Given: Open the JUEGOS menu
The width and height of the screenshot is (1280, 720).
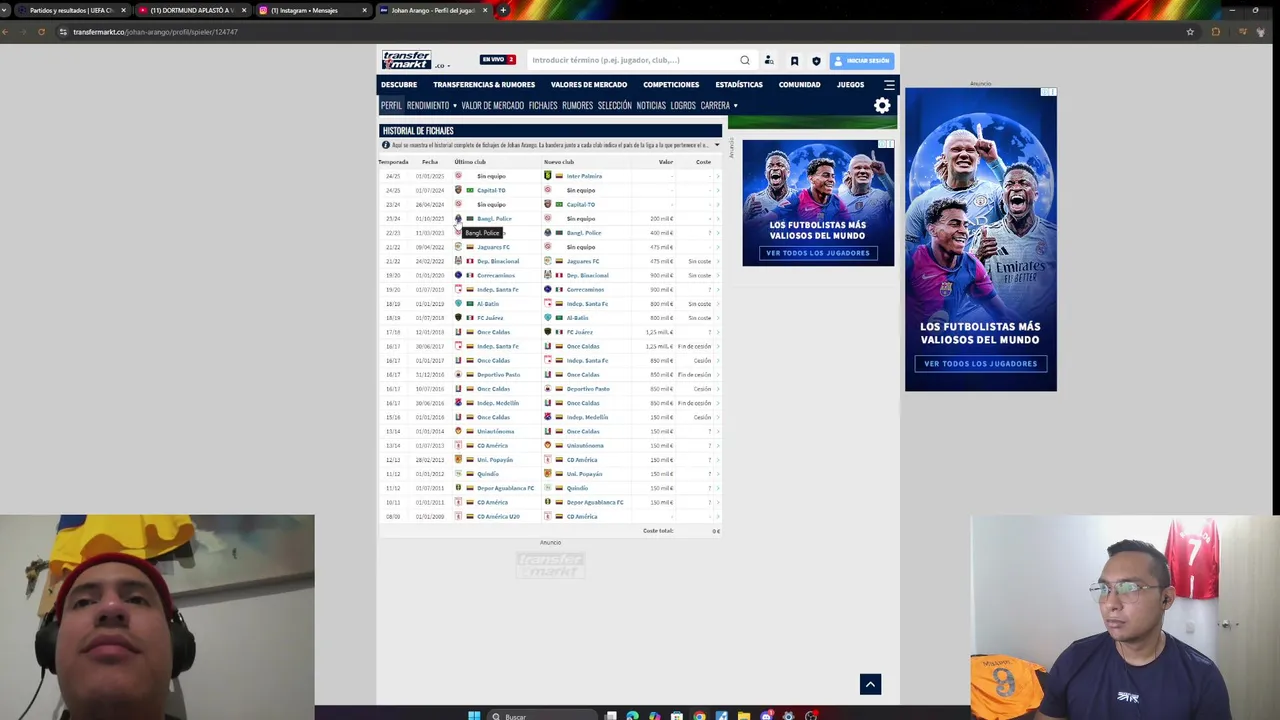Looking at the screenshot, I should tap(851, 85).
